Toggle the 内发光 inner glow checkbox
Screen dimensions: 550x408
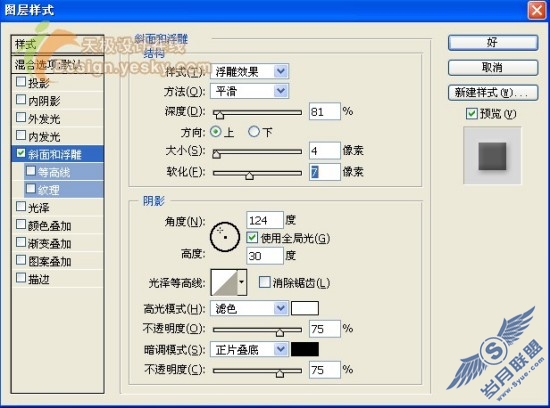21,135
